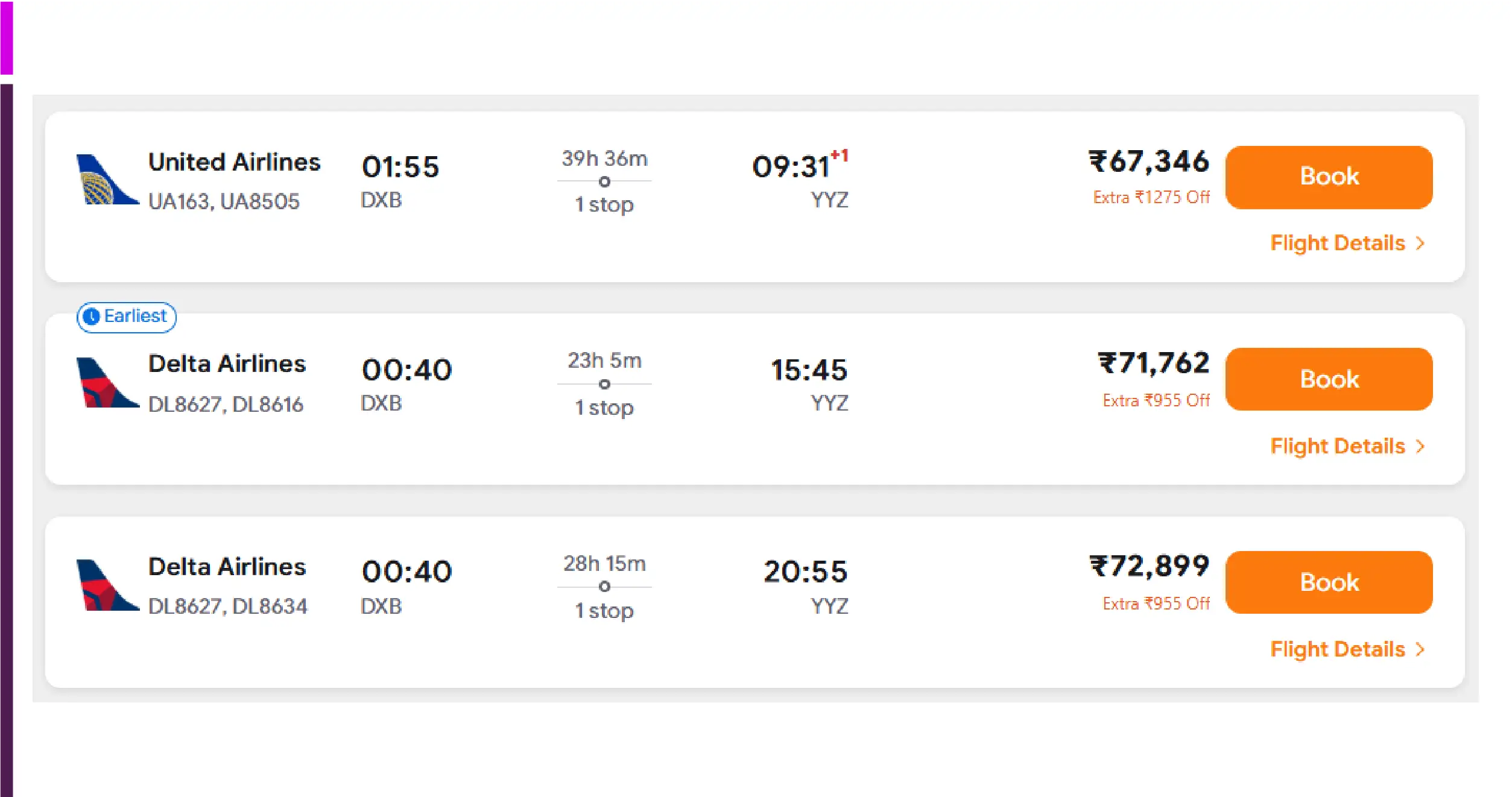Click the stop indicator dot on the 23h 5m flight
This screenshot has height=797, width=1512.
[604, 384]
